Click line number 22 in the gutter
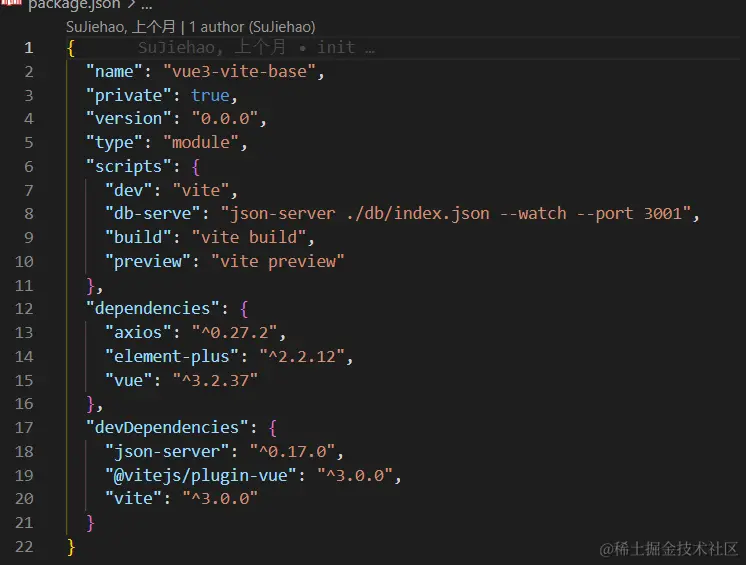The width and height of the screenshot is (746, 565). pos(24,546)
